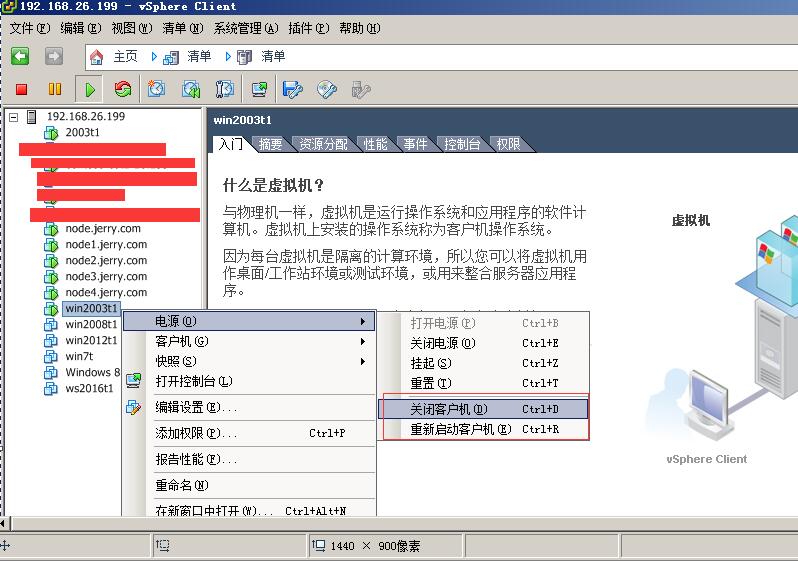Switch to the 权限 Permissions tab
This screenshot has width=798, height=561.
tap(508, 145)
